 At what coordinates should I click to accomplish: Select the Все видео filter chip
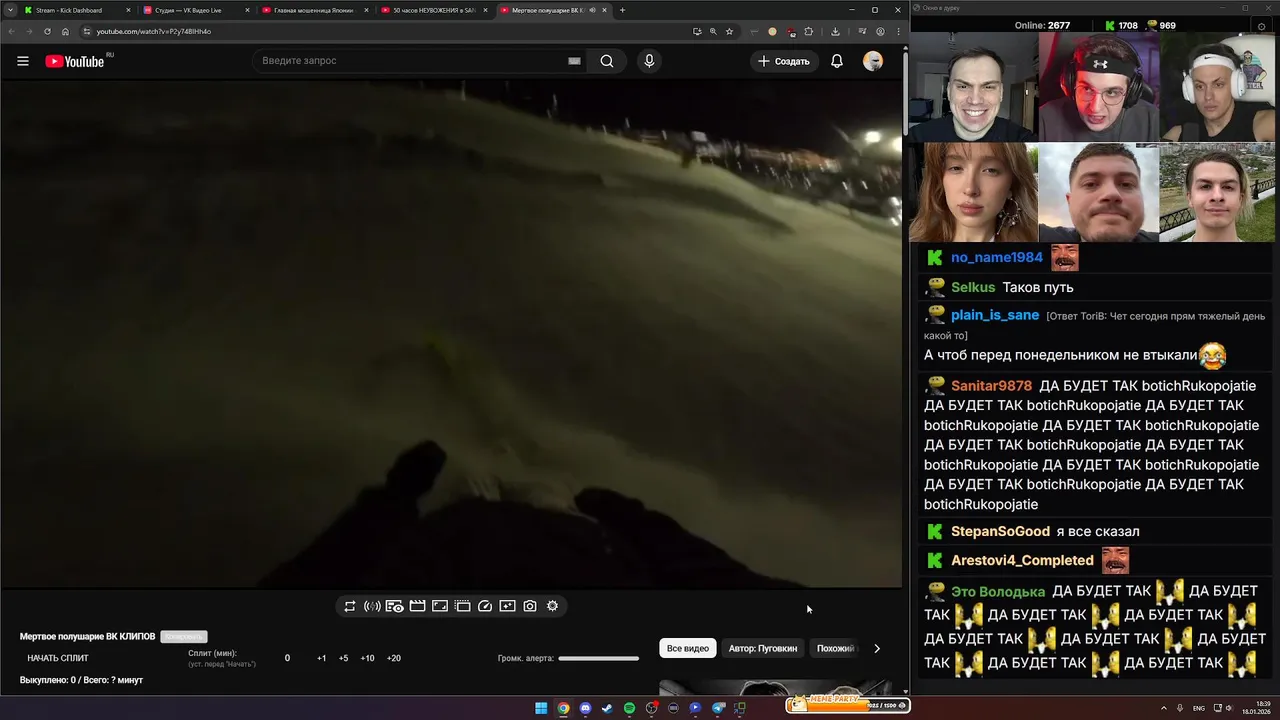click(688, 648)
